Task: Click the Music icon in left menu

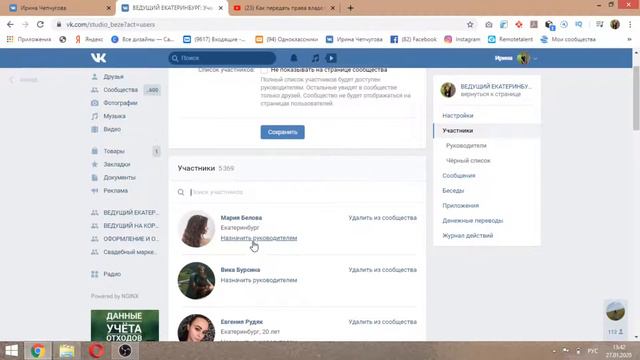Action: (x=95, y=116)
